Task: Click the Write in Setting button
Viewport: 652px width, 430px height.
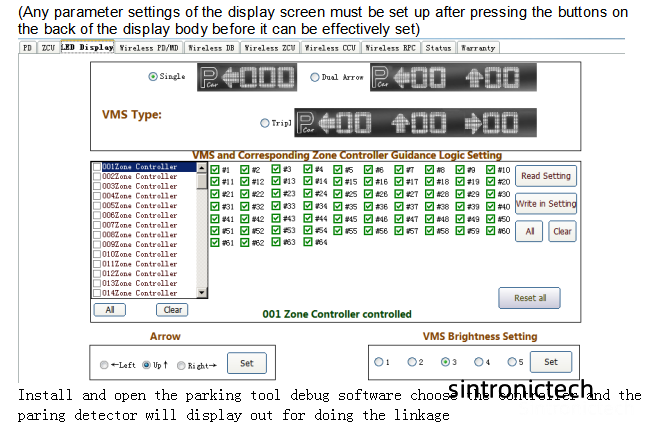Action: tap(546, 203)
